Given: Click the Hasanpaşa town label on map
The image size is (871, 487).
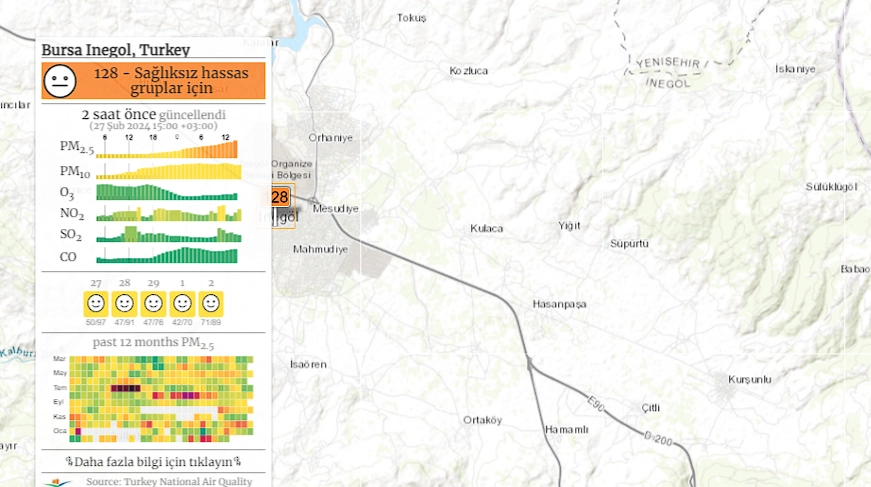Looking at the screenshot, I should tap(559, 304).
